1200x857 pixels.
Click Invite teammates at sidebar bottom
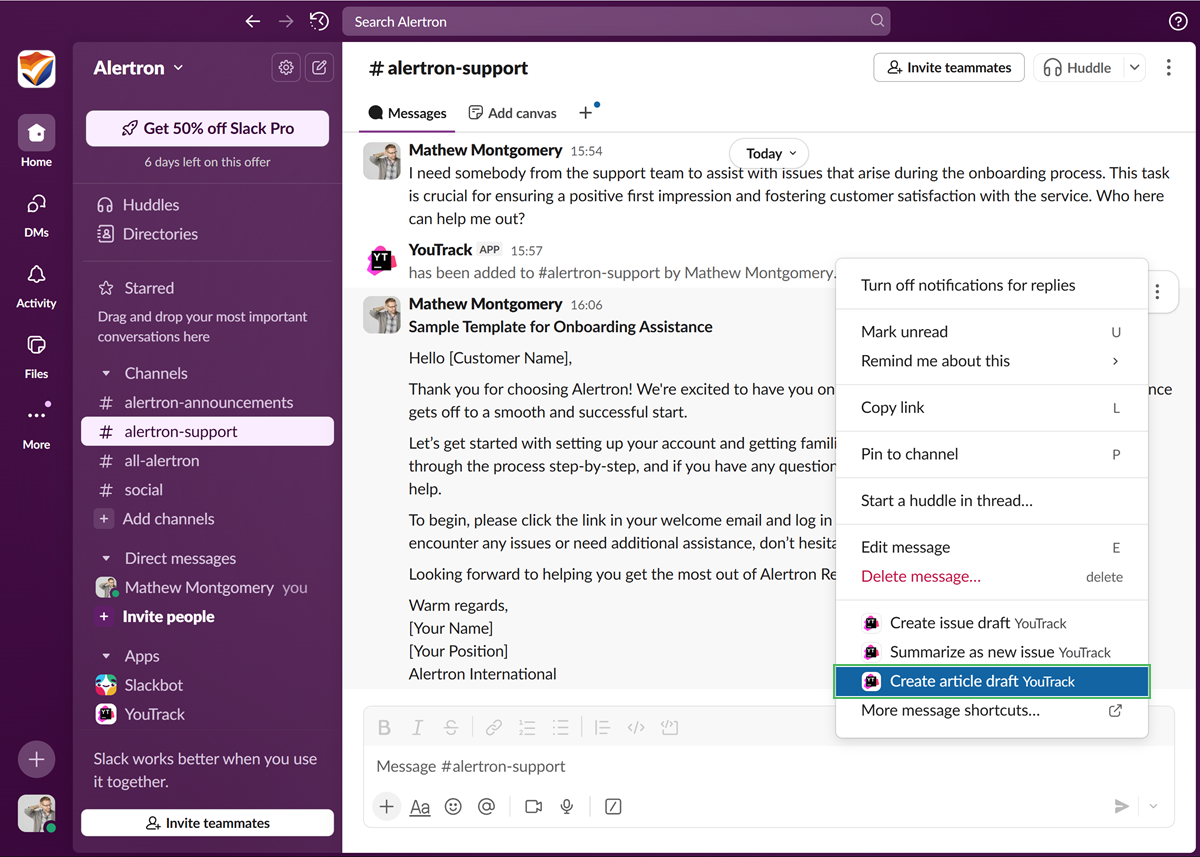point(207,823)
